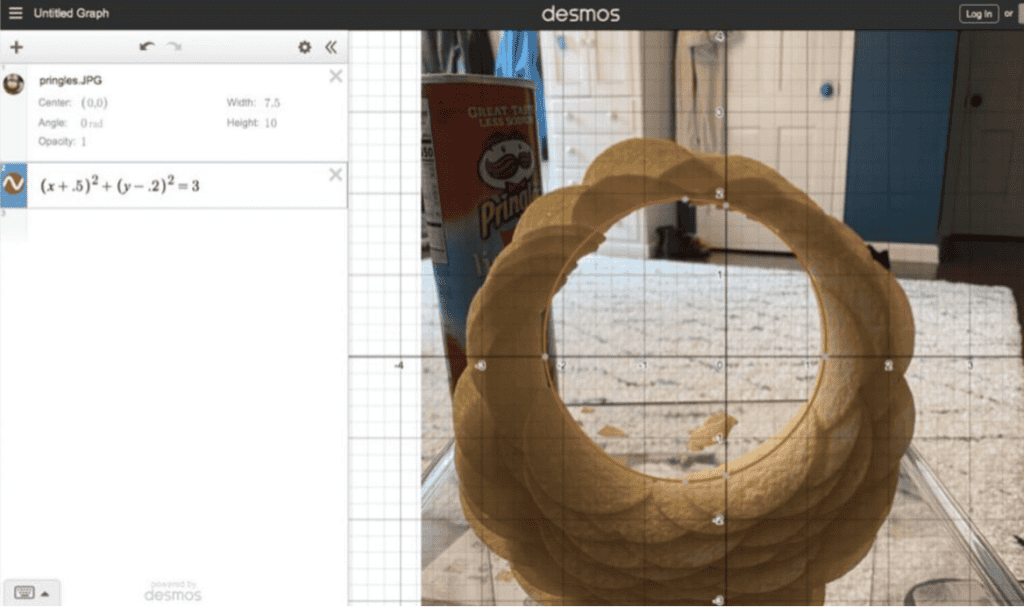The height and width of the screenshot is (607, 1024).
Task: Remove the circle equation expression
Action: pos(335,175)
